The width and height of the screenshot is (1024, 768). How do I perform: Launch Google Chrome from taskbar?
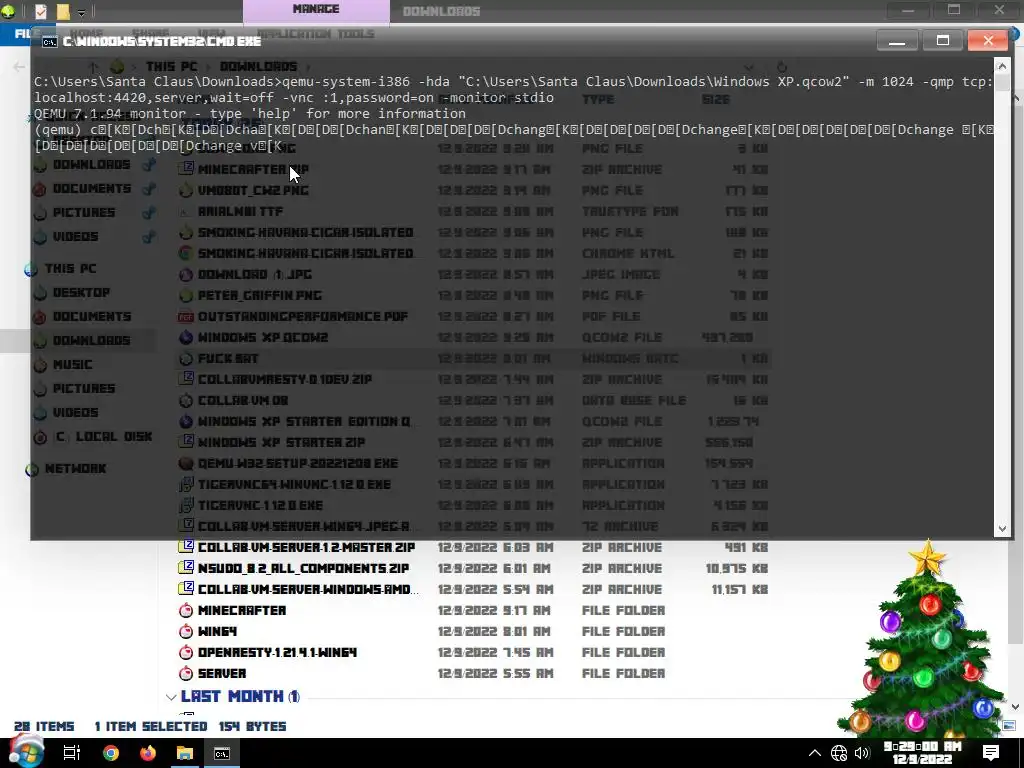point(111,753)
